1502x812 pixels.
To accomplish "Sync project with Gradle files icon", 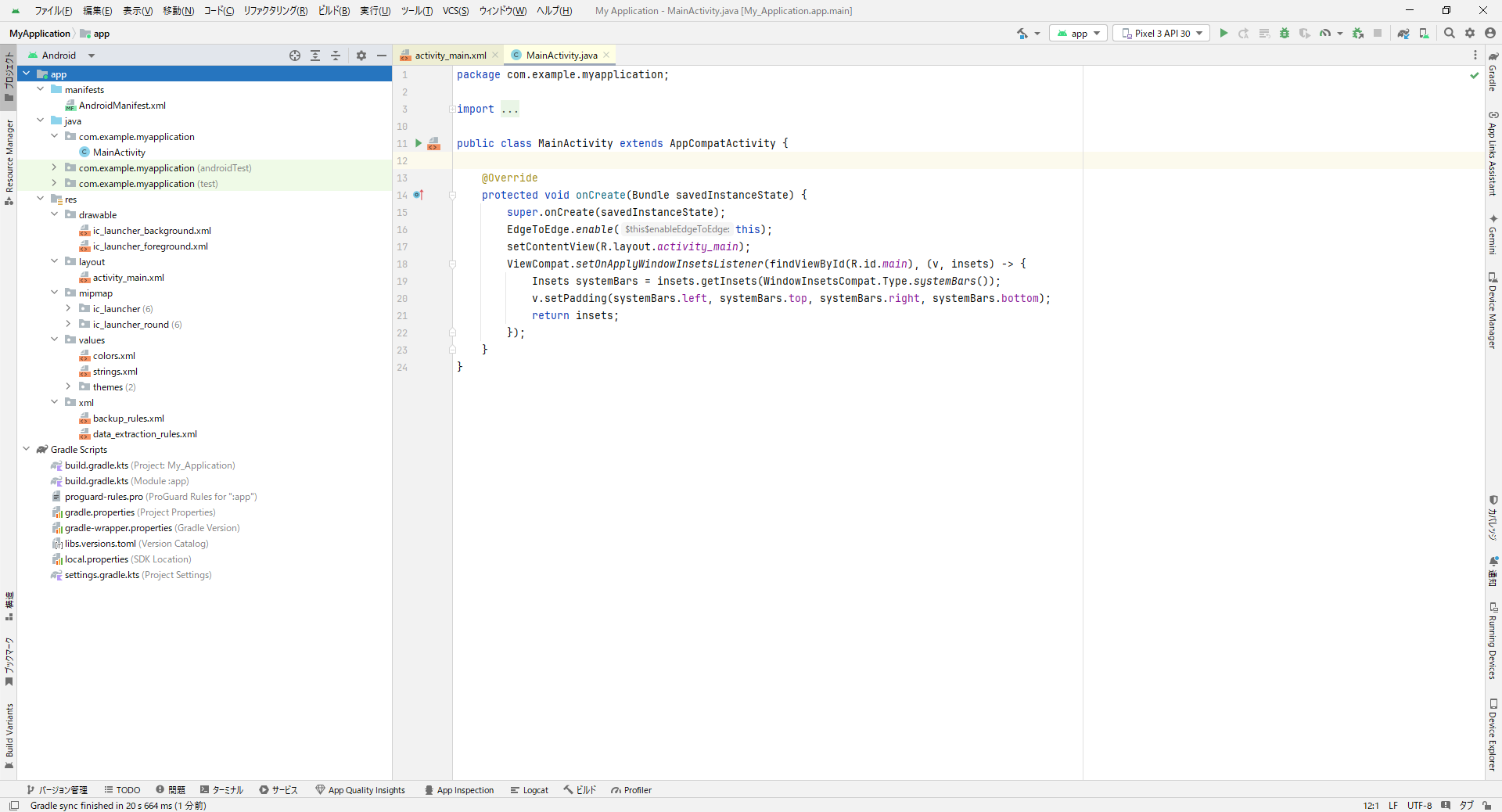I will coord(1403,34).
